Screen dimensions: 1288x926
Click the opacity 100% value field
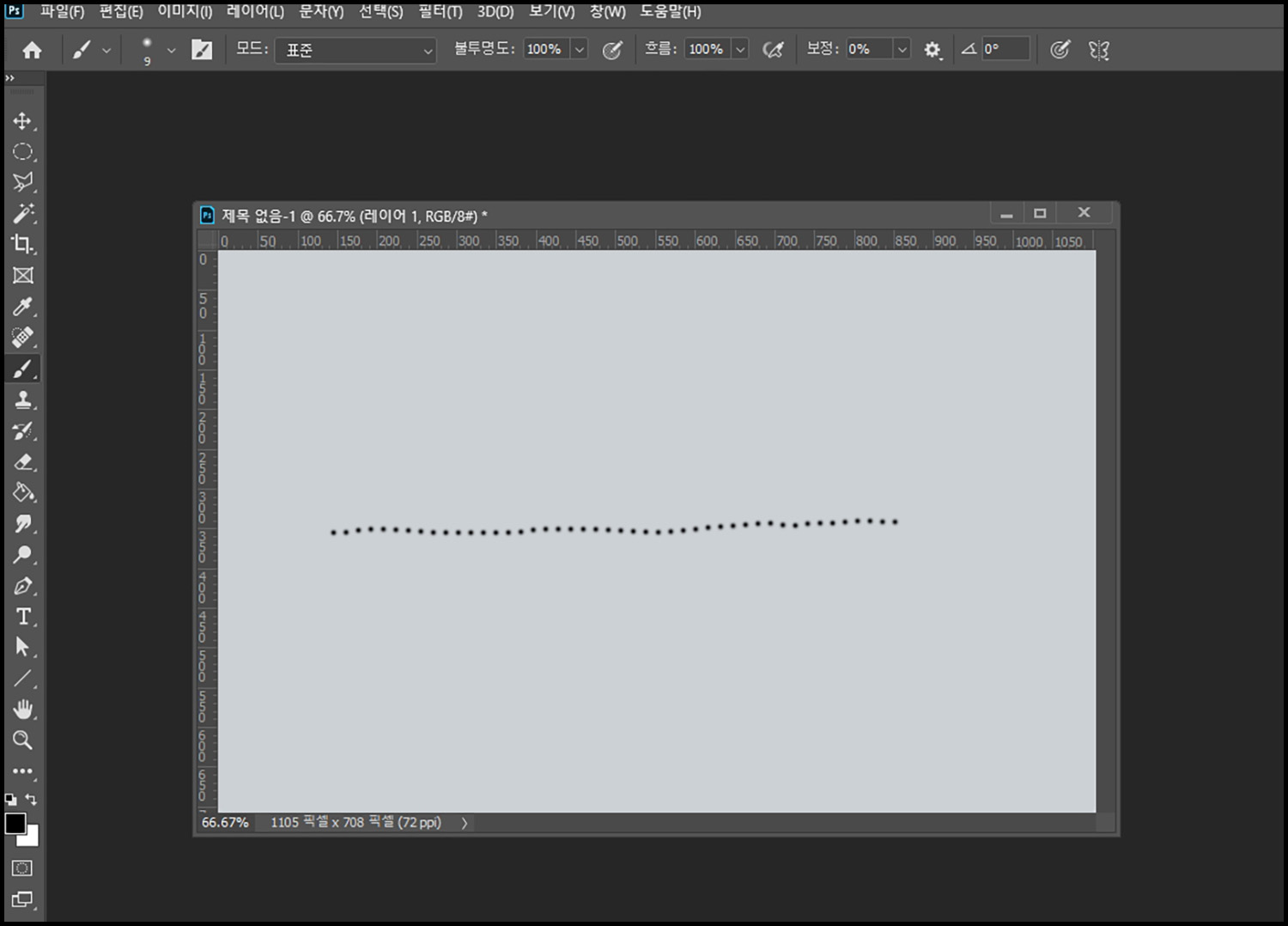[x=547, y=50]
